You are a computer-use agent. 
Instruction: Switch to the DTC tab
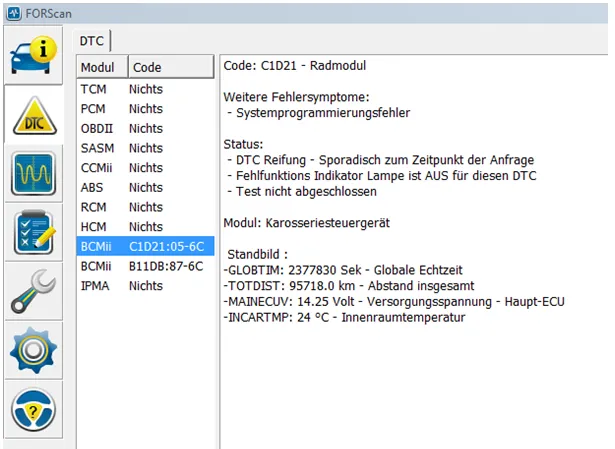point(93,39)
